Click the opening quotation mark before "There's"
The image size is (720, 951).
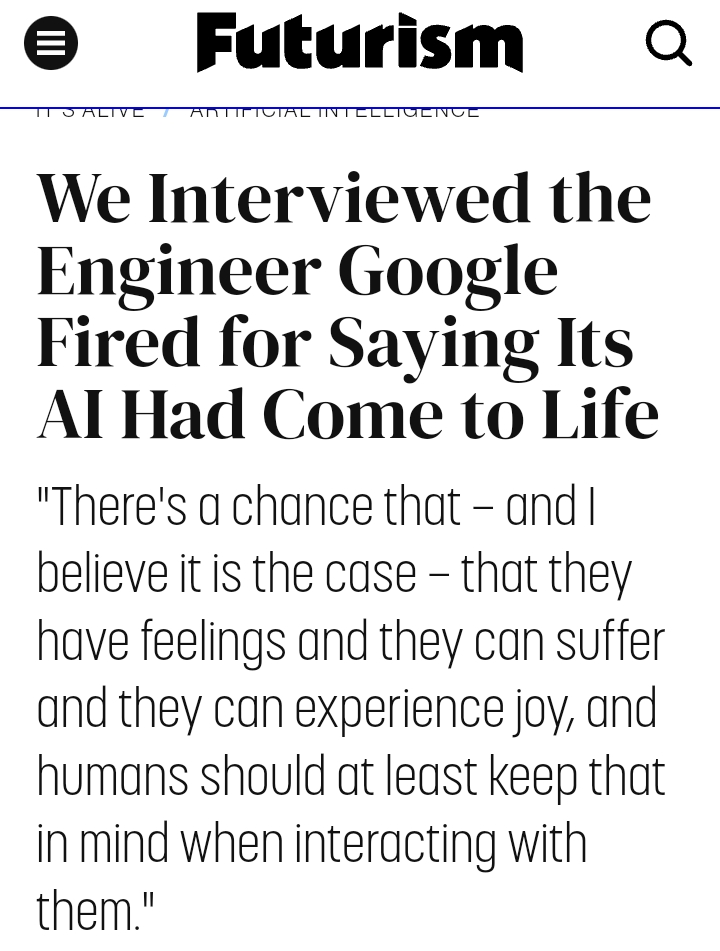point(43,492)
